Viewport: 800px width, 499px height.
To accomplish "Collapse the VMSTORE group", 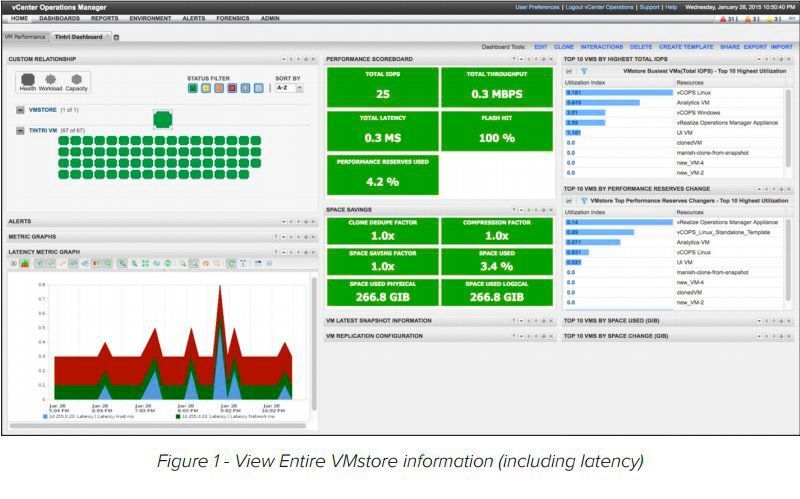I will [x=20, y=110].
